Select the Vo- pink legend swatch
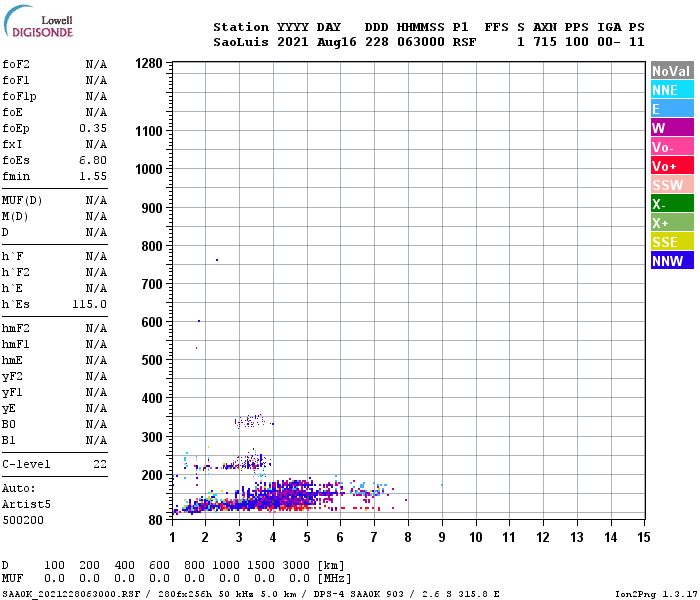Image resolution: width=700 pixels, height=600 pixels. 672,147
